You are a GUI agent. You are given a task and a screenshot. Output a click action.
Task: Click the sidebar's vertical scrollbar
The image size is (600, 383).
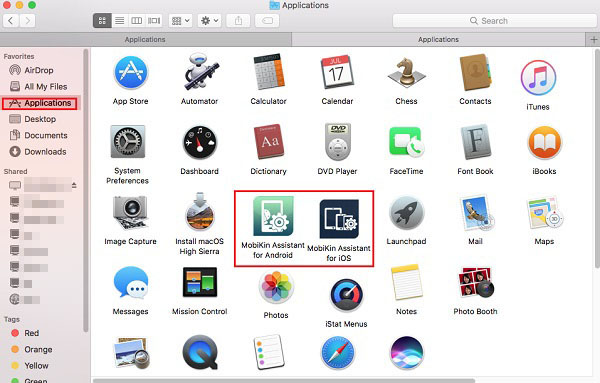click(86, 190)
